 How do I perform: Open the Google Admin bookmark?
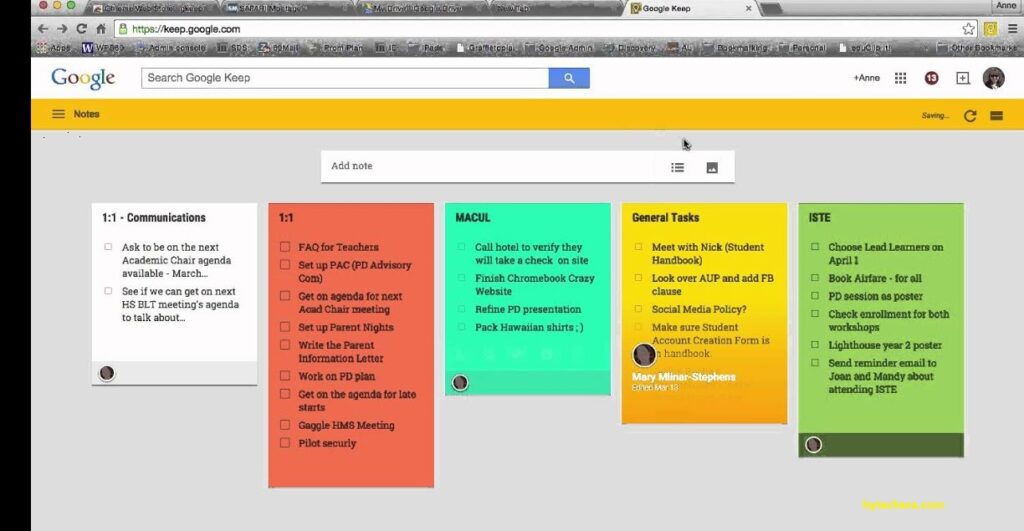(x=558, y=48)
